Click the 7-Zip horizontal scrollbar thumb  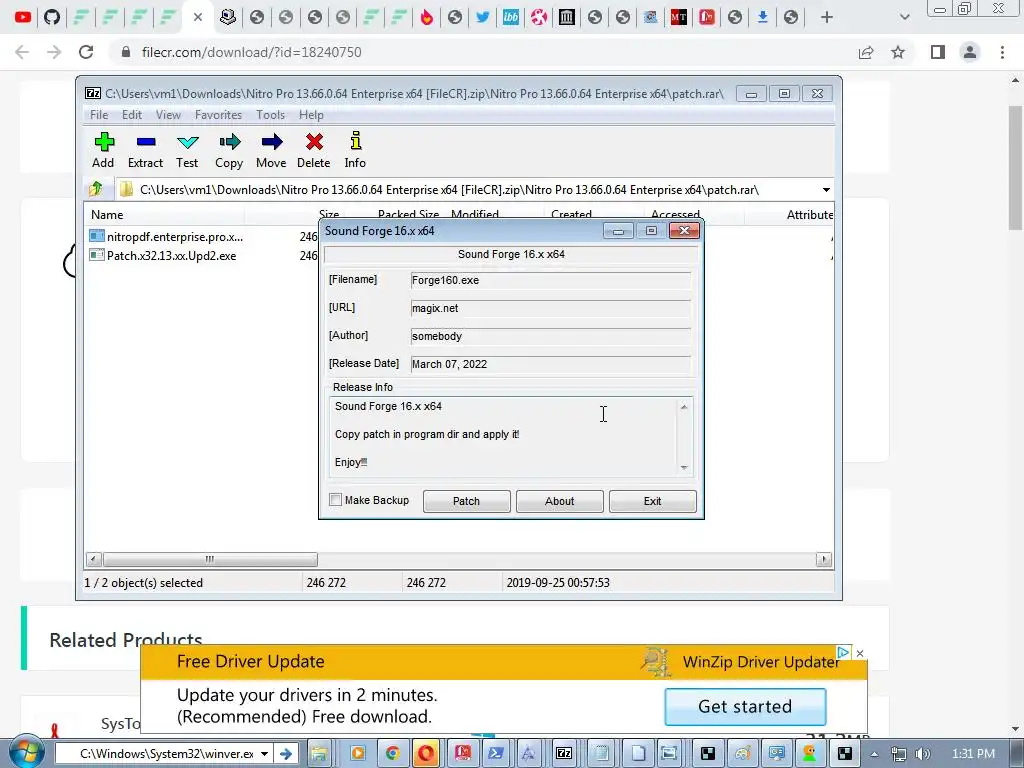[210, 559]
